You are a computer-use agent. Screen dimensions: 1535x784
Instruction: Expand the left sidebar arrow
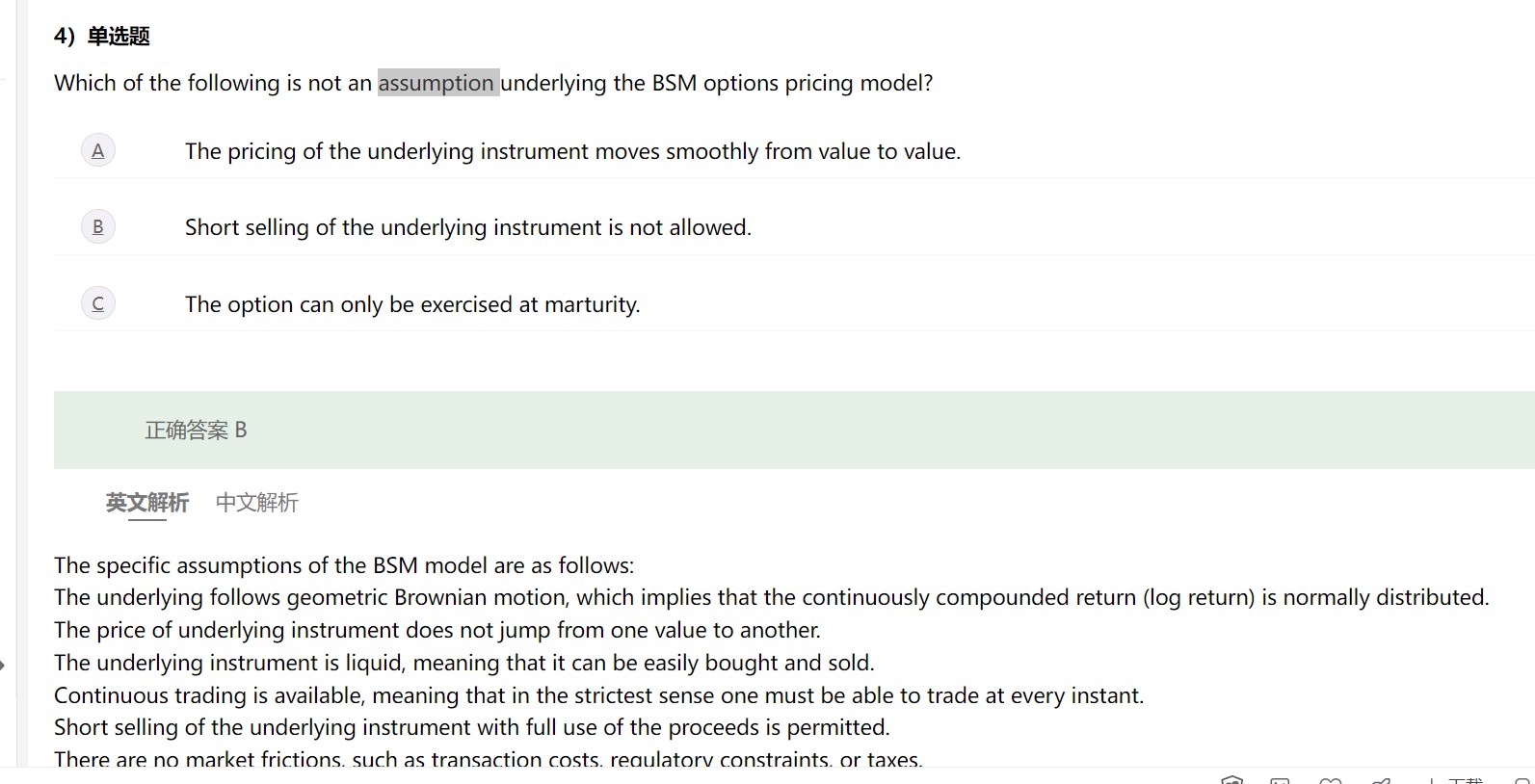(3, 665)
